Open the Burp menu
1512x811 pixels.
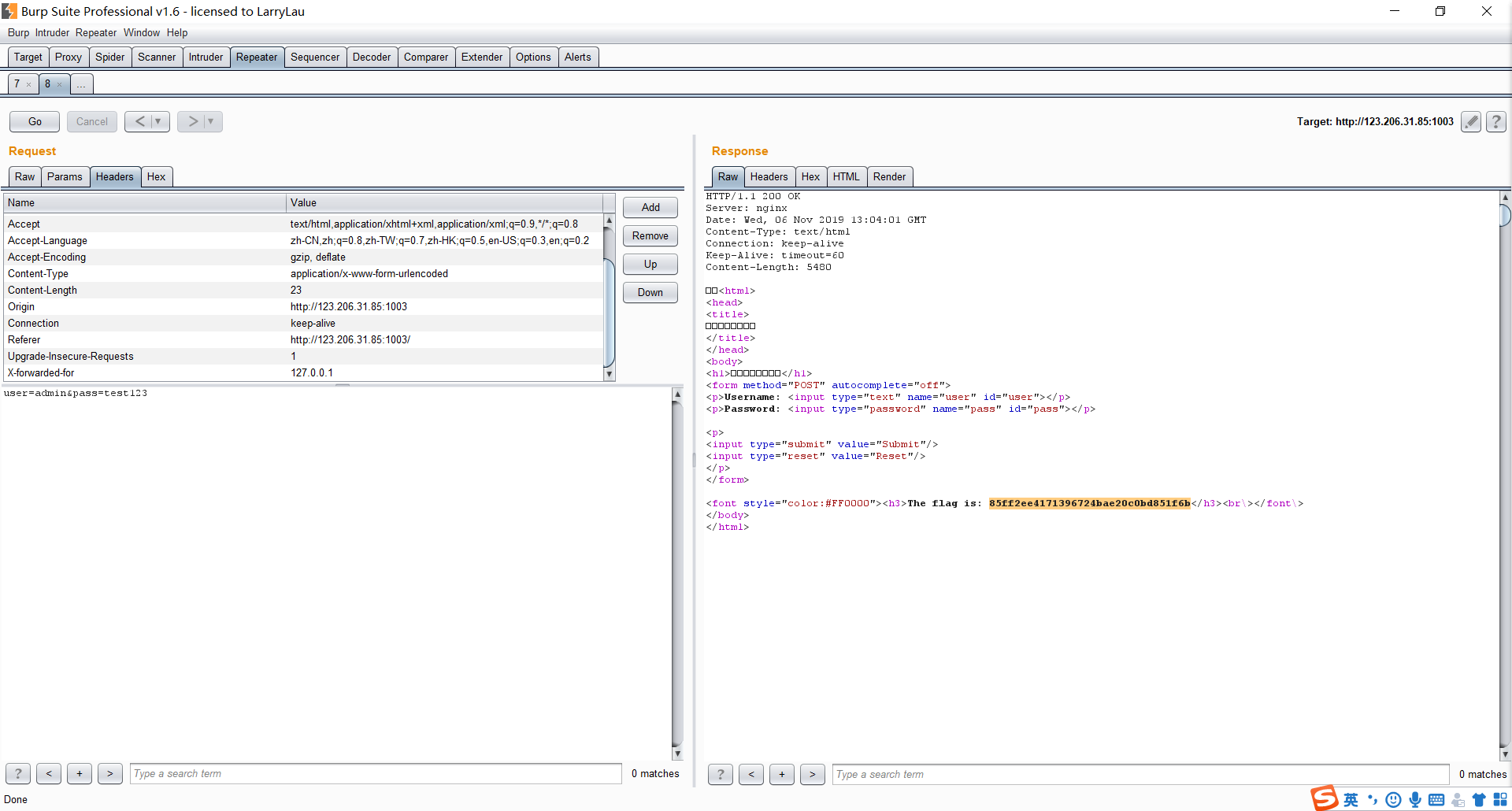pos(18,32)
